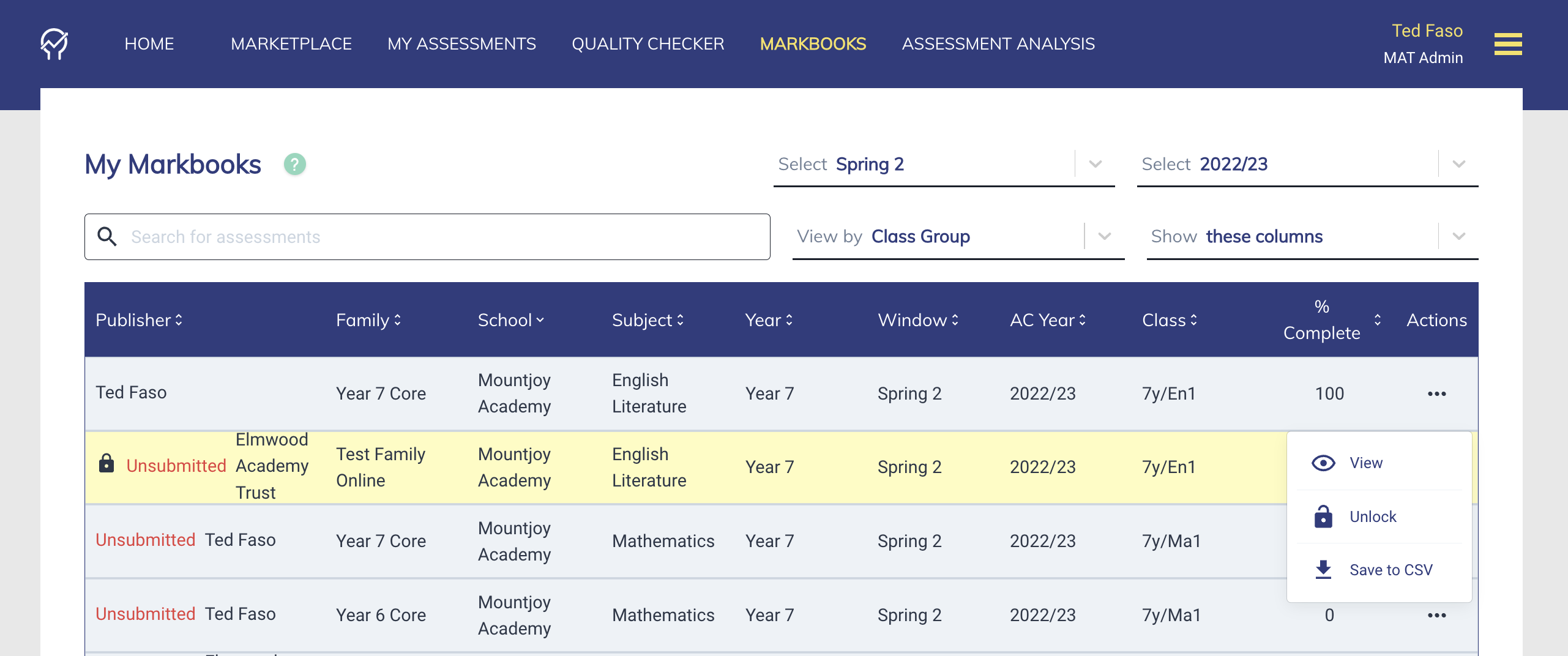Click the green help question mark icon

click(295, 165)
